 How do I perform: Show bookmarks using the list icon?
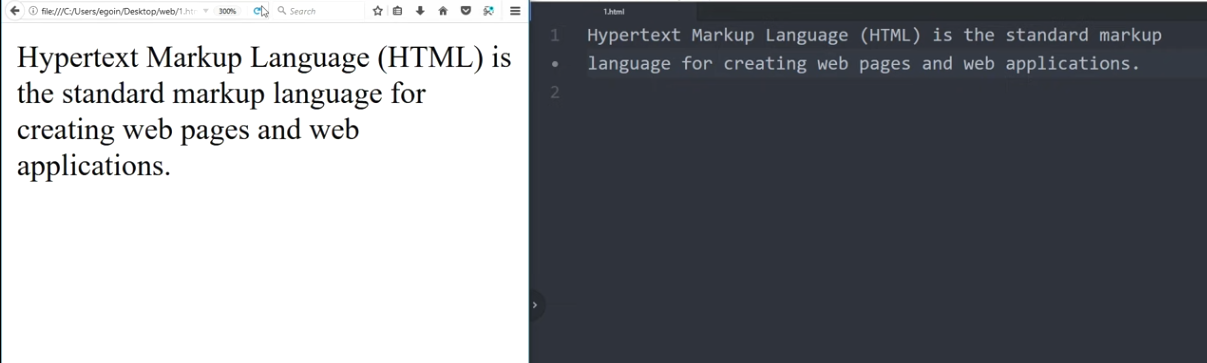[x=397, y=11]
